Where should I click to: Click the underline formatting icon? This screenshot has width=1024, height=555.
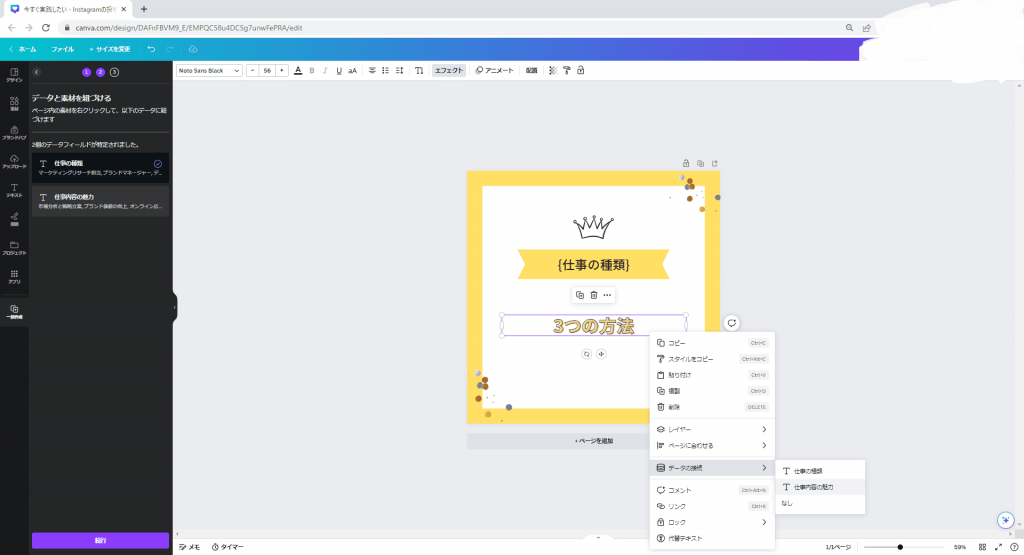339,71
